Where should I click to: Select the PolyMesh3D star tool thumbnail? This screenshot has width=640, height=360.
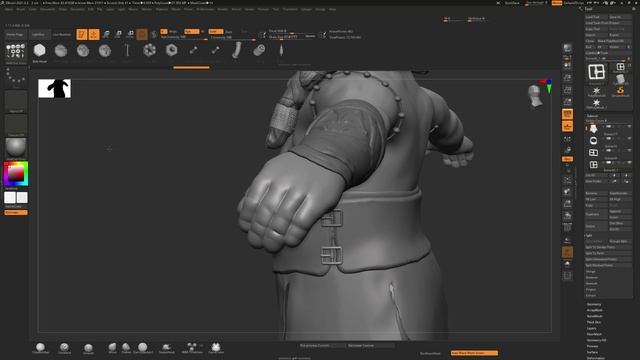point(596,91)
